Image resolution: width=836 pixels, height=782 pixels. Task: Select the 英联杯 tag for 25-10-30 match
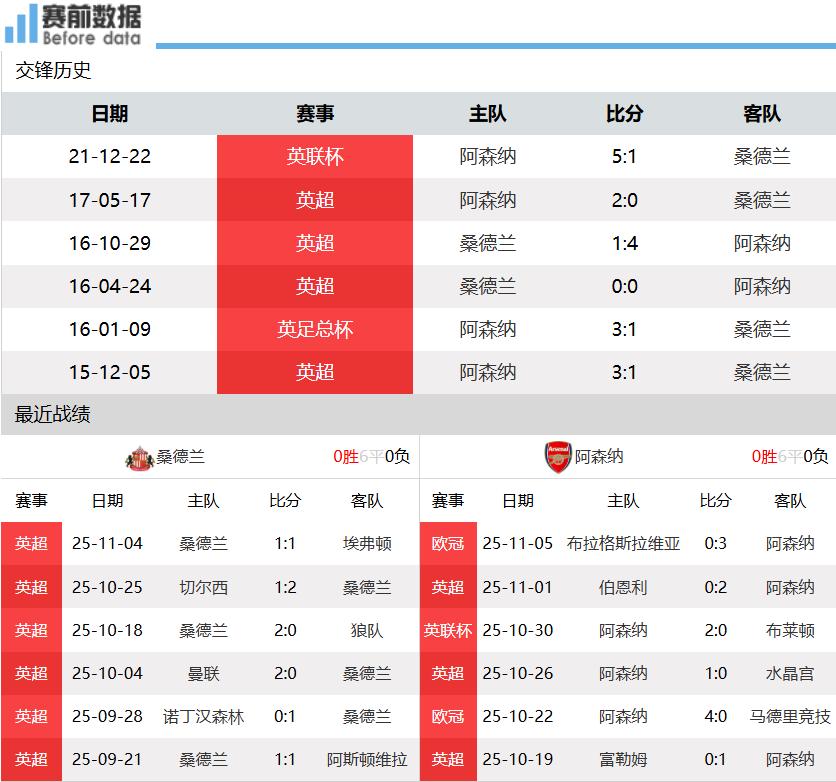tap(448, 630)
